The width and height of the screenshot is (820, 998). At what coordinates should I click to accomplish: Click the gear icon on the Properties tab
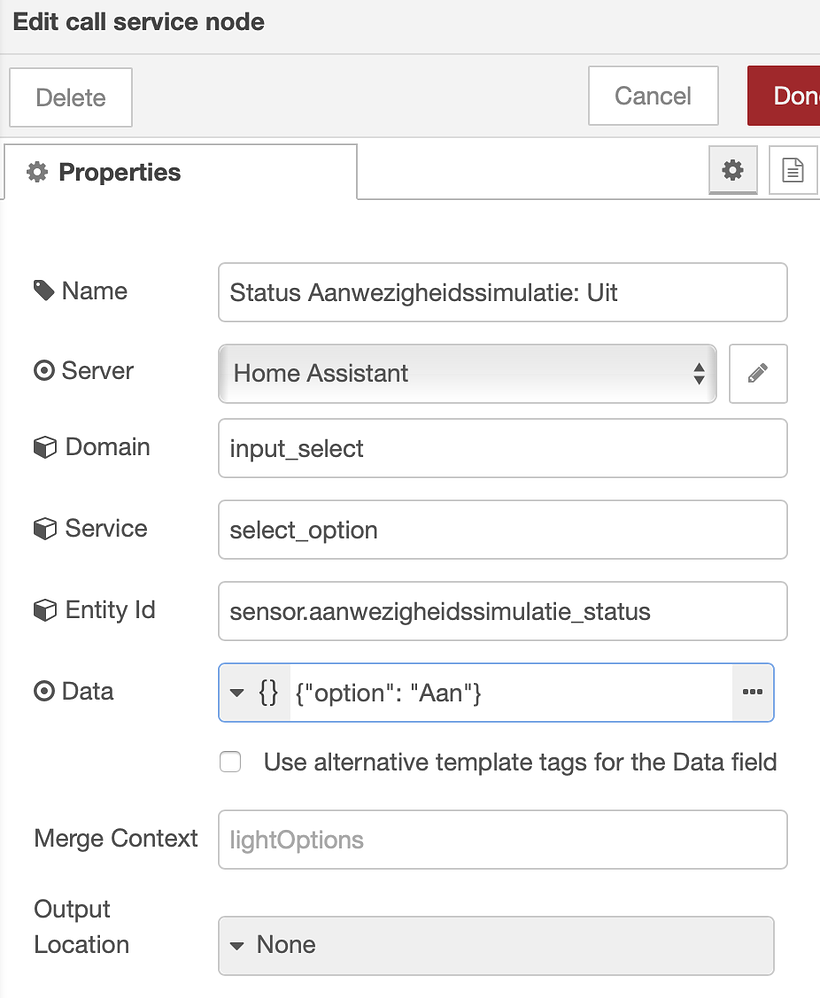37,171
